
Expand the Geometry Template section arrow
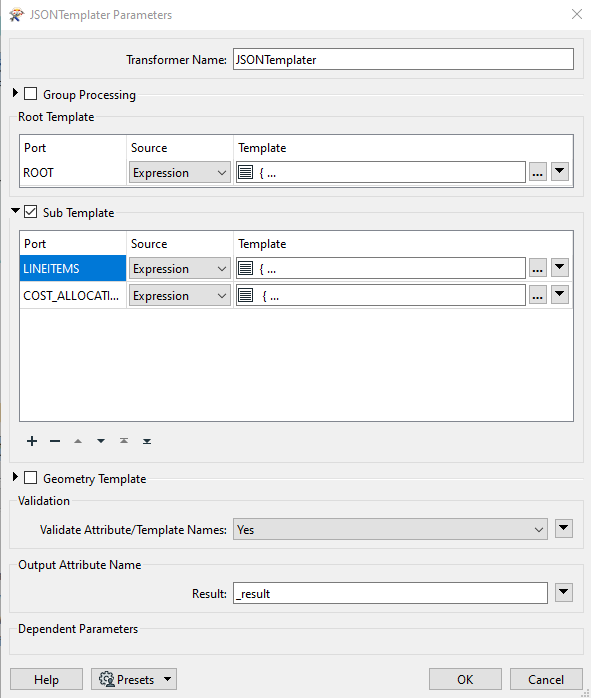tap(15, 477)
